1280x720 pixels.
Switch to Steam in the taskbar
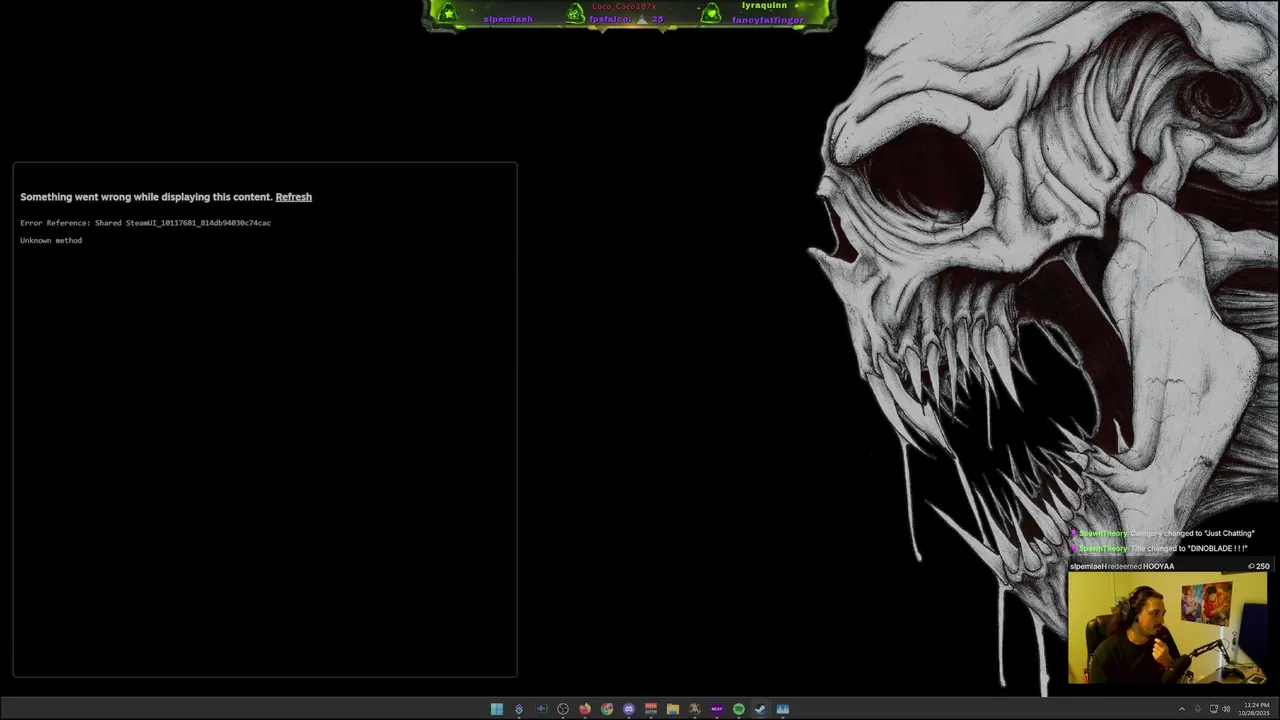click(x=760, y=709)
